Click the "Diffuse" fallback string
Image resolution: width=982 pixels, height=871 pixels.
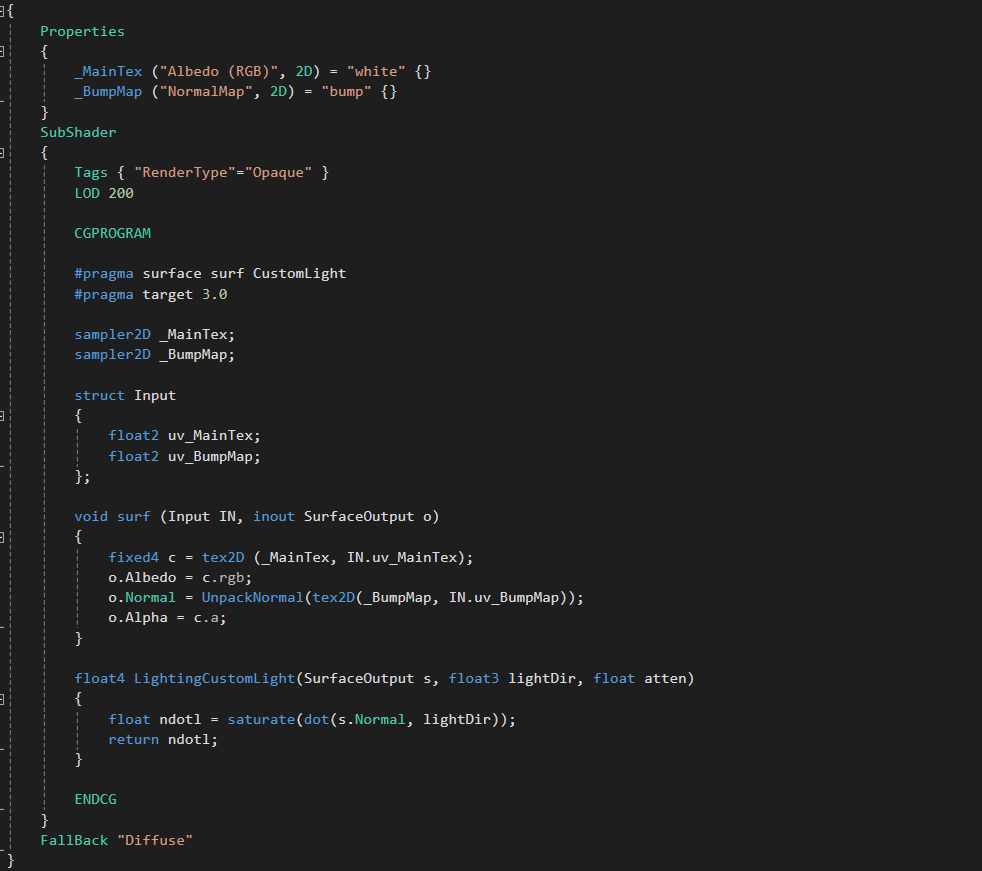point(155,840)
